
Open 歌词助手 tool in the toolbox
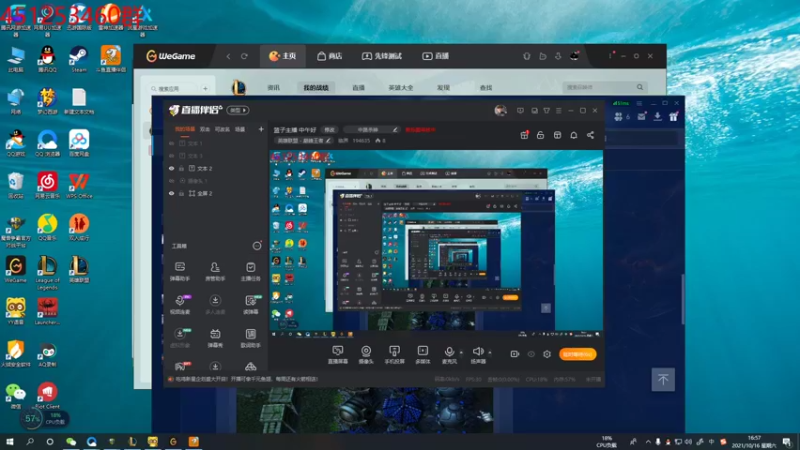(x=251, y=338)
